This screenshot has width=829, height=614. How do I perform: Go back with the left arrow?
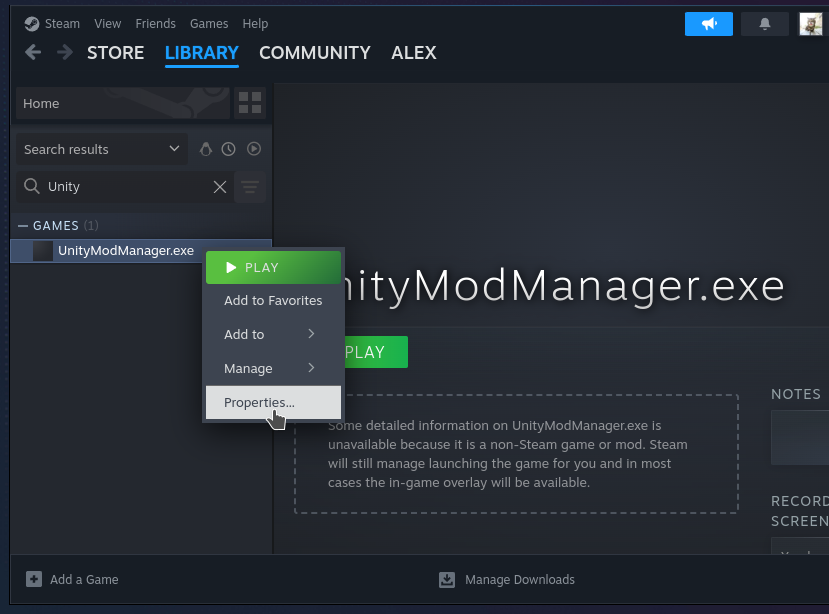coord(33,52)
